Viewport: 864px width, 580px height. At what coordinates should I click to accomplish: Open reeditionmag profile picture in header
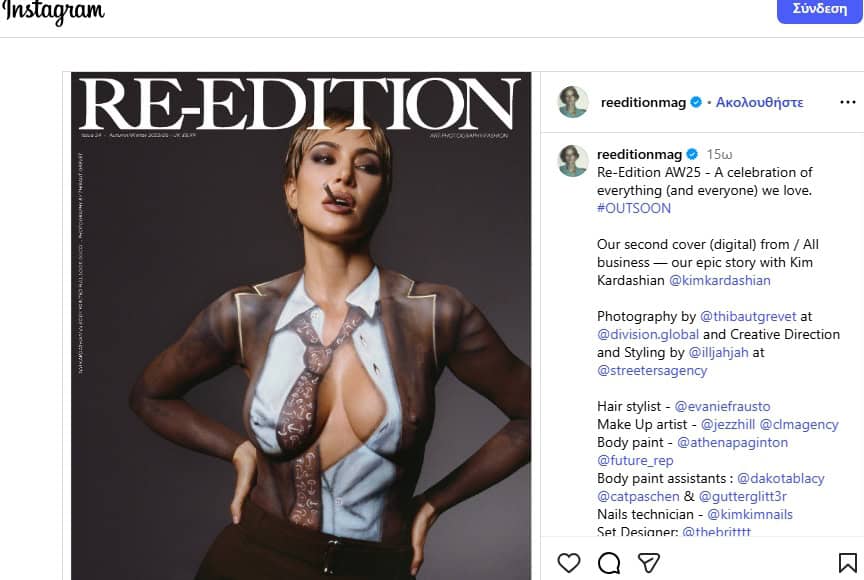click(573, 102)
